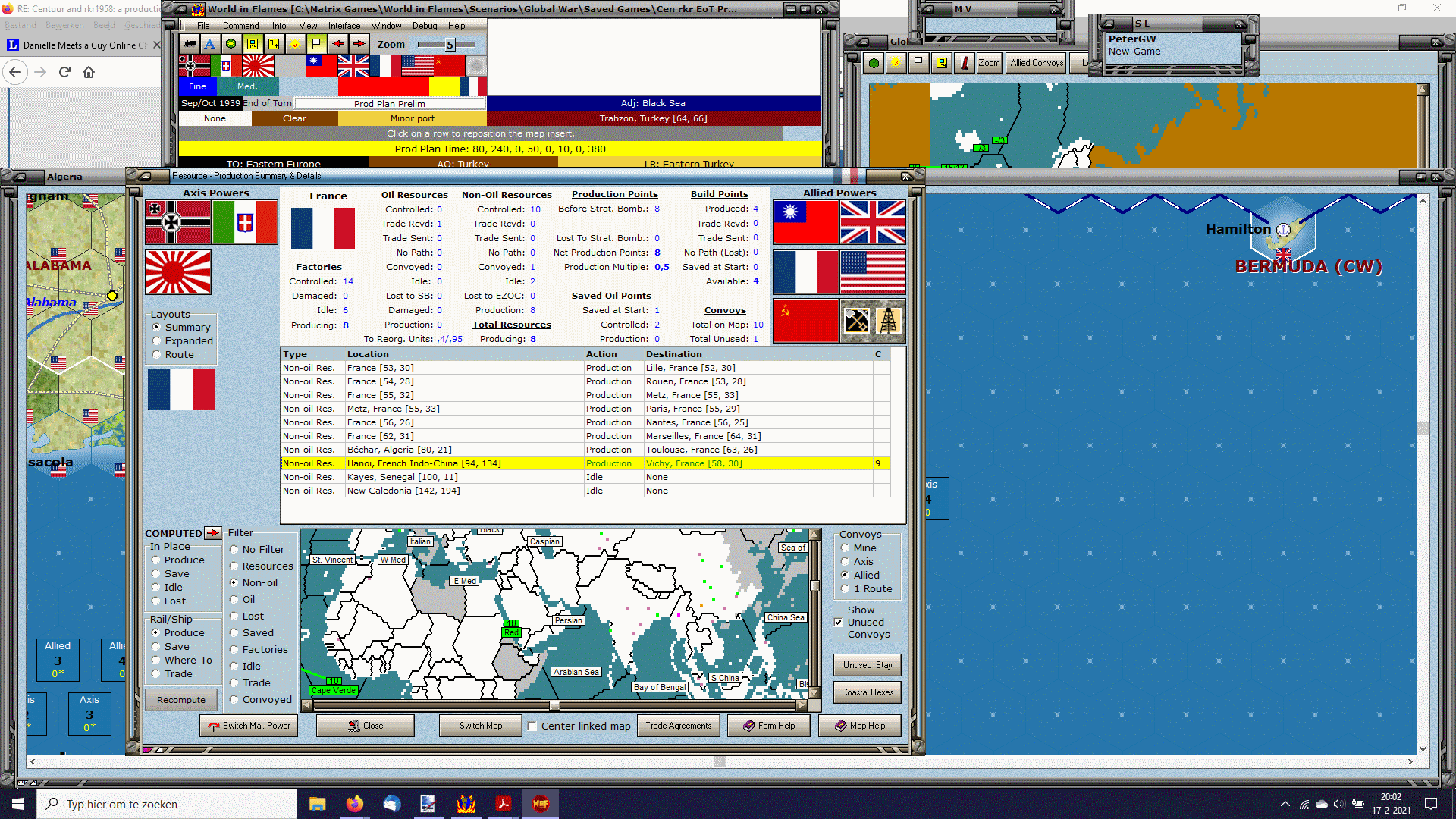Click the sun weather icon in main toolbar
This screenshot has height=819, width=1456.
[x=295, y=44]
